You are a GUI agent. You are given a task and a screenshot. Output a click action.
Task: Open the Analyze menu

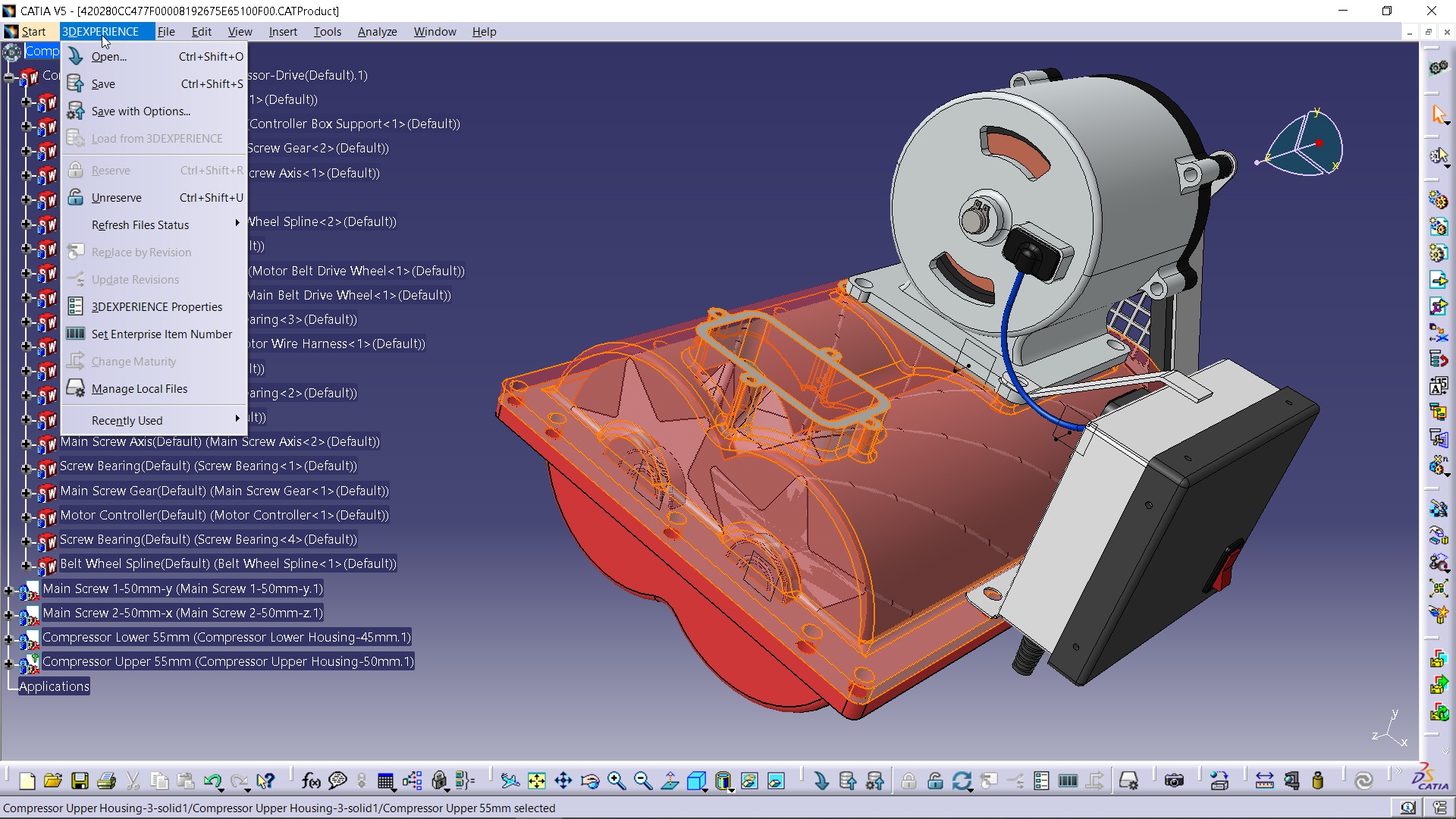click(x=376, y=32)
